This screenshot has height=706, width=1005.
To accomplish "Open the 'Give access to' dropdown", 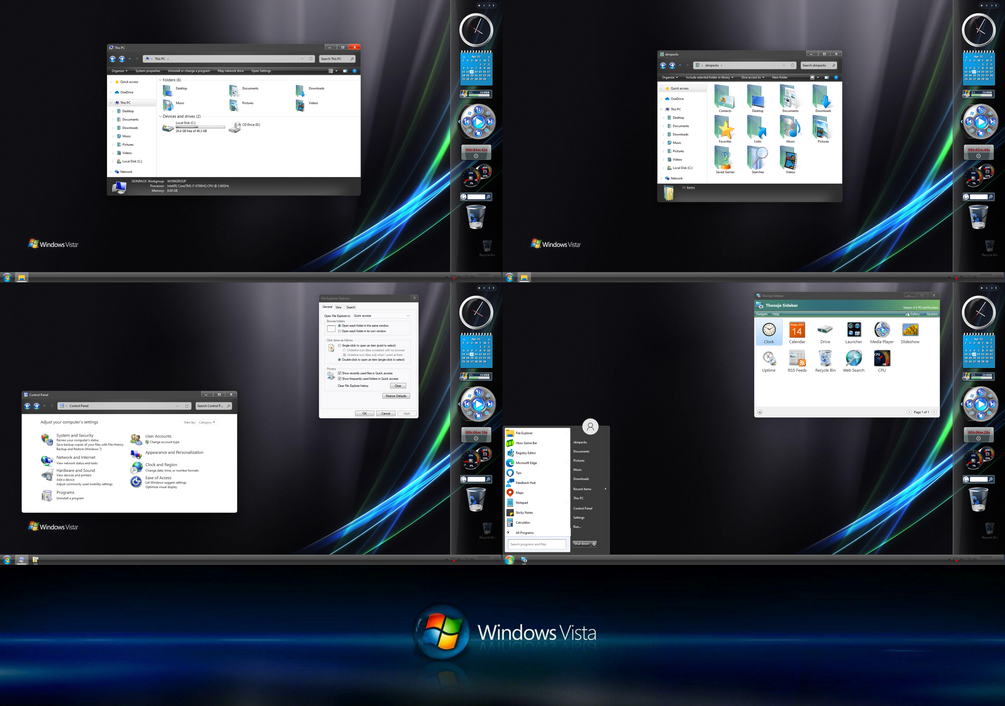I will coord(752,78).
